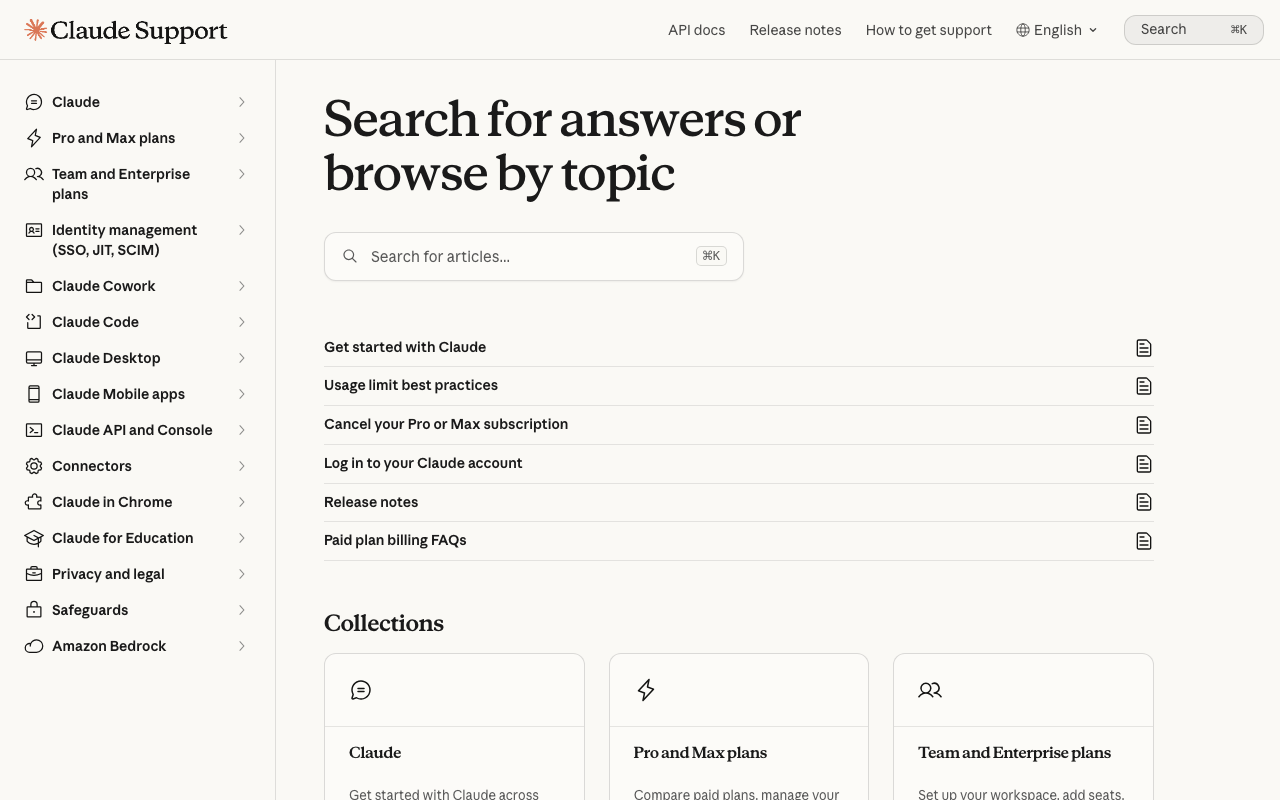Click the Safeguards lock icon

click(x=34, y=610)
